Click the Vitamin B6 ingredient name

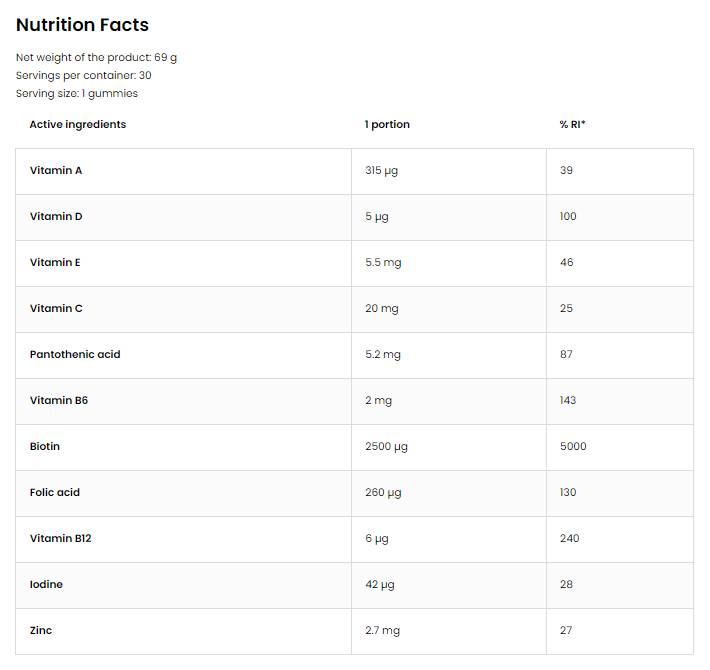(x=59, y=401)
